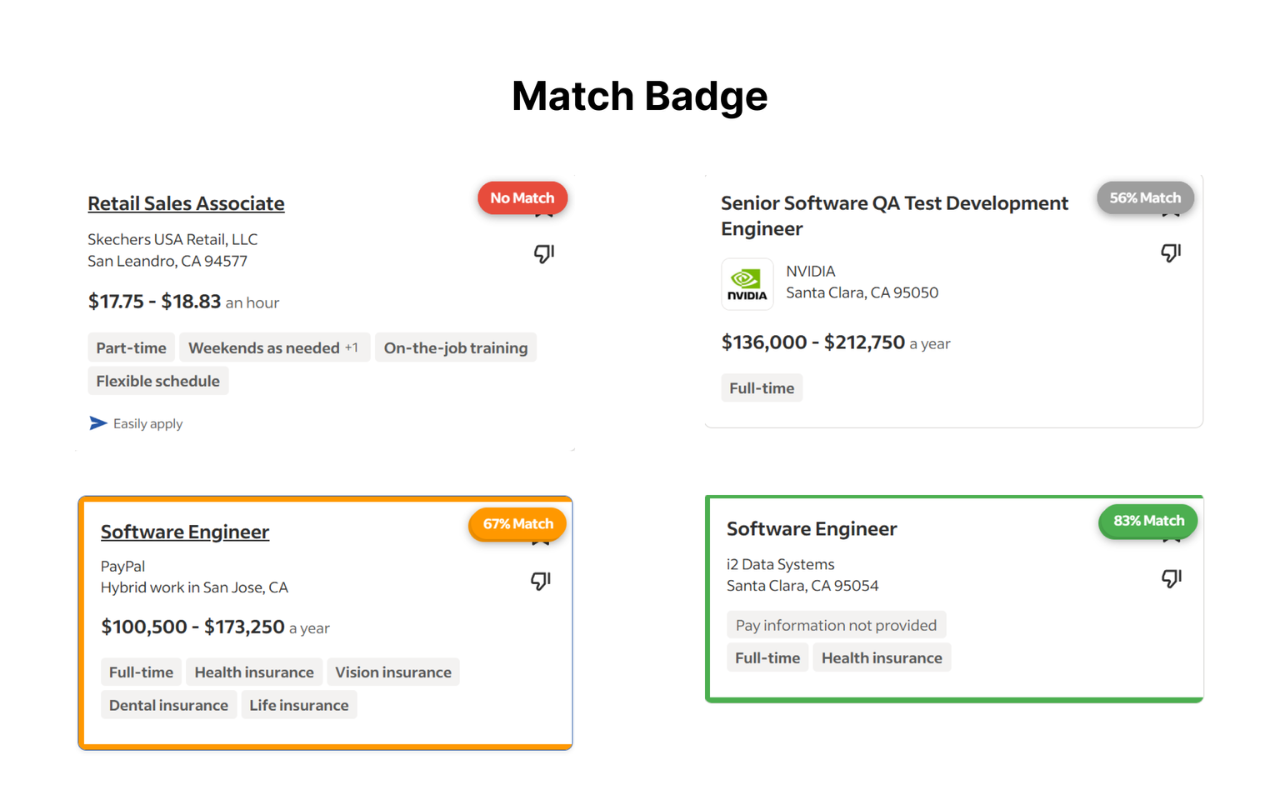Open the Retail Sales Associate job title link

(186, 203)
